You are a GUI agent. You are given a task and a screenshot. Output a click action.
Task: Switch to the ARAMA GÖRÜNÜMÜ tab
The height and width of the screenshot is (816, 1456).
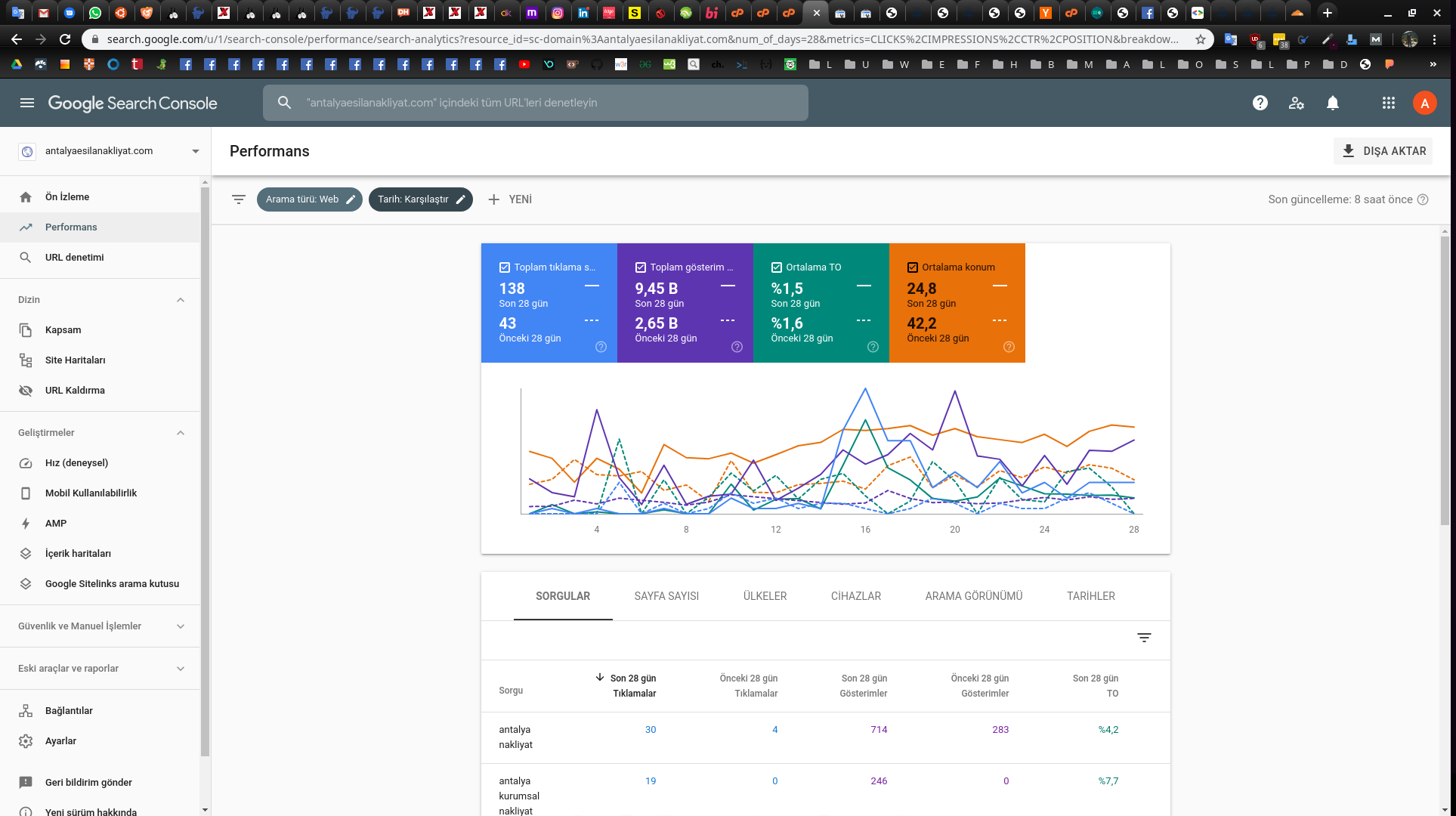974,596
